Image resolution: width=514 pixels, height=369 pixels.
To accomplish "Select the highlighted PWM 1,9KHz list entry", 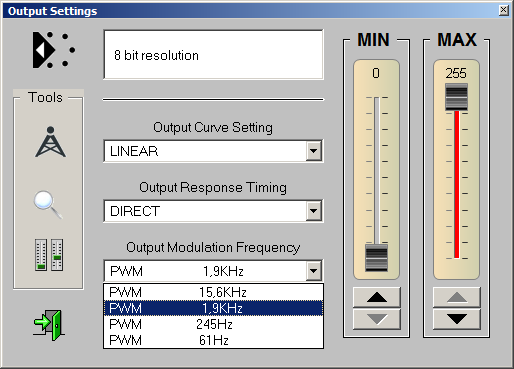I will pyautogui.click(x=213, y=308).
